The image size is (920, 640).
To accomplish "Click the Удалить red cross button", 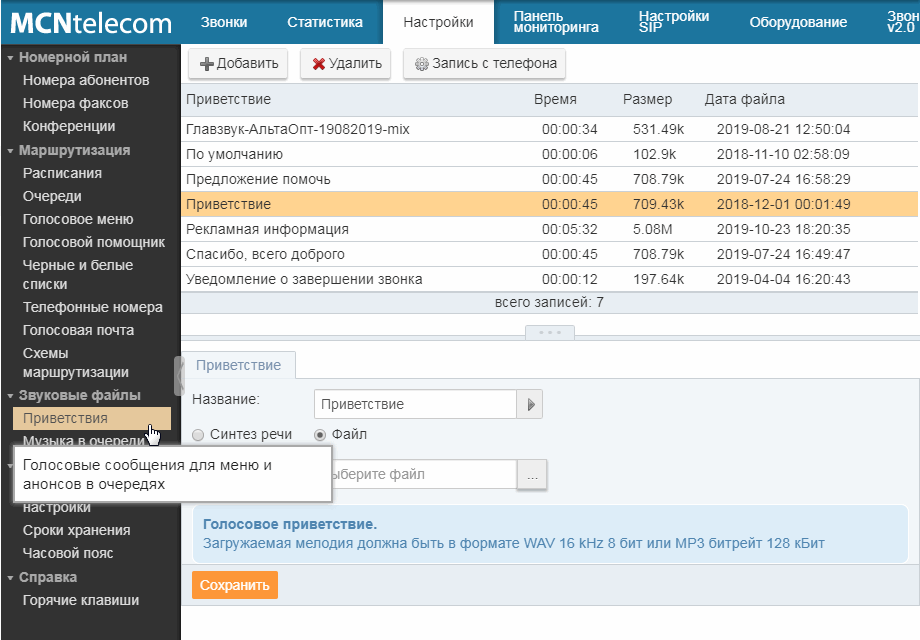I will tap(346, 64).
